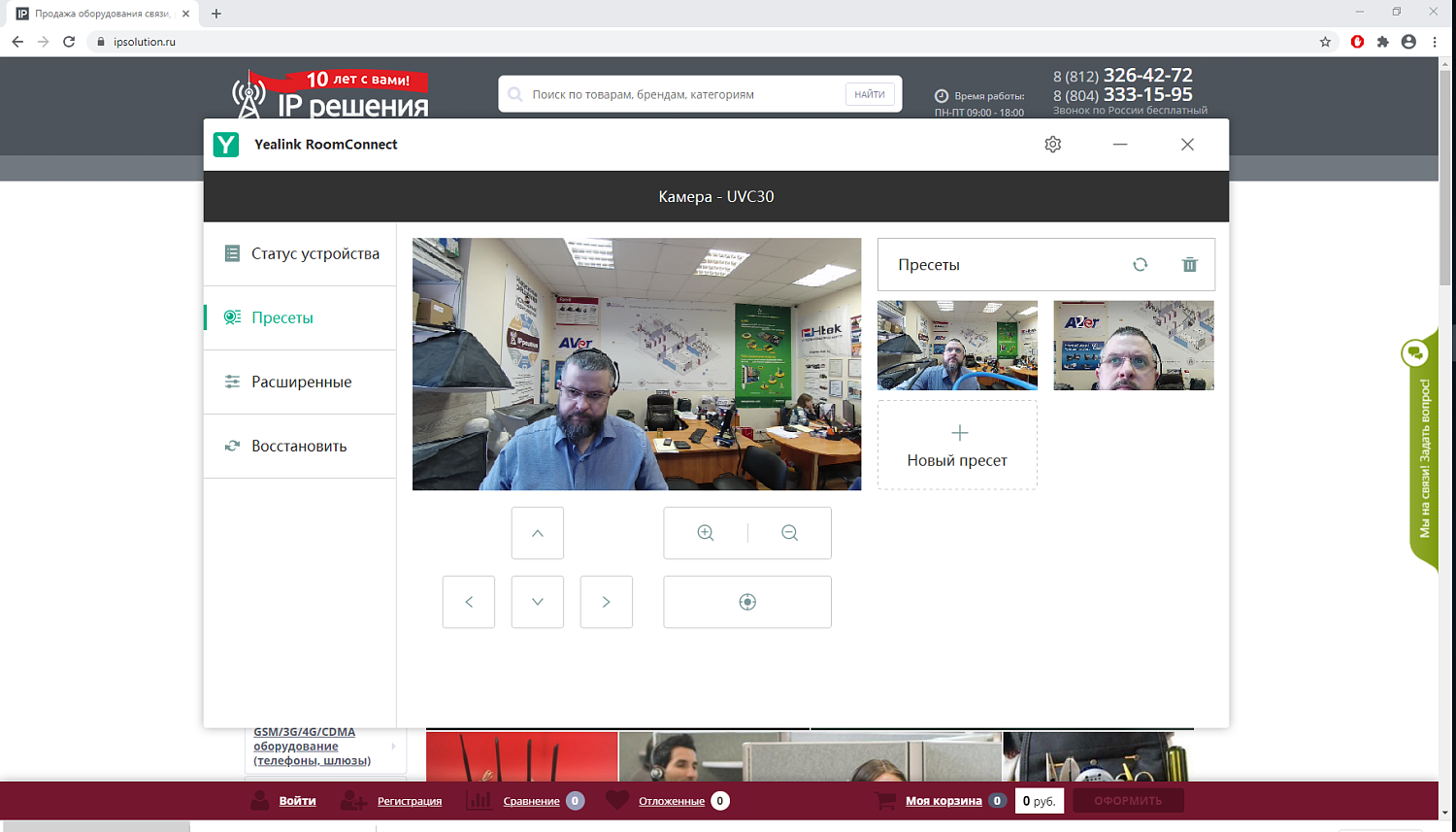Open Статус устройства section
The width and height of the screenshot is (1456, 832).
pos(301,254)
